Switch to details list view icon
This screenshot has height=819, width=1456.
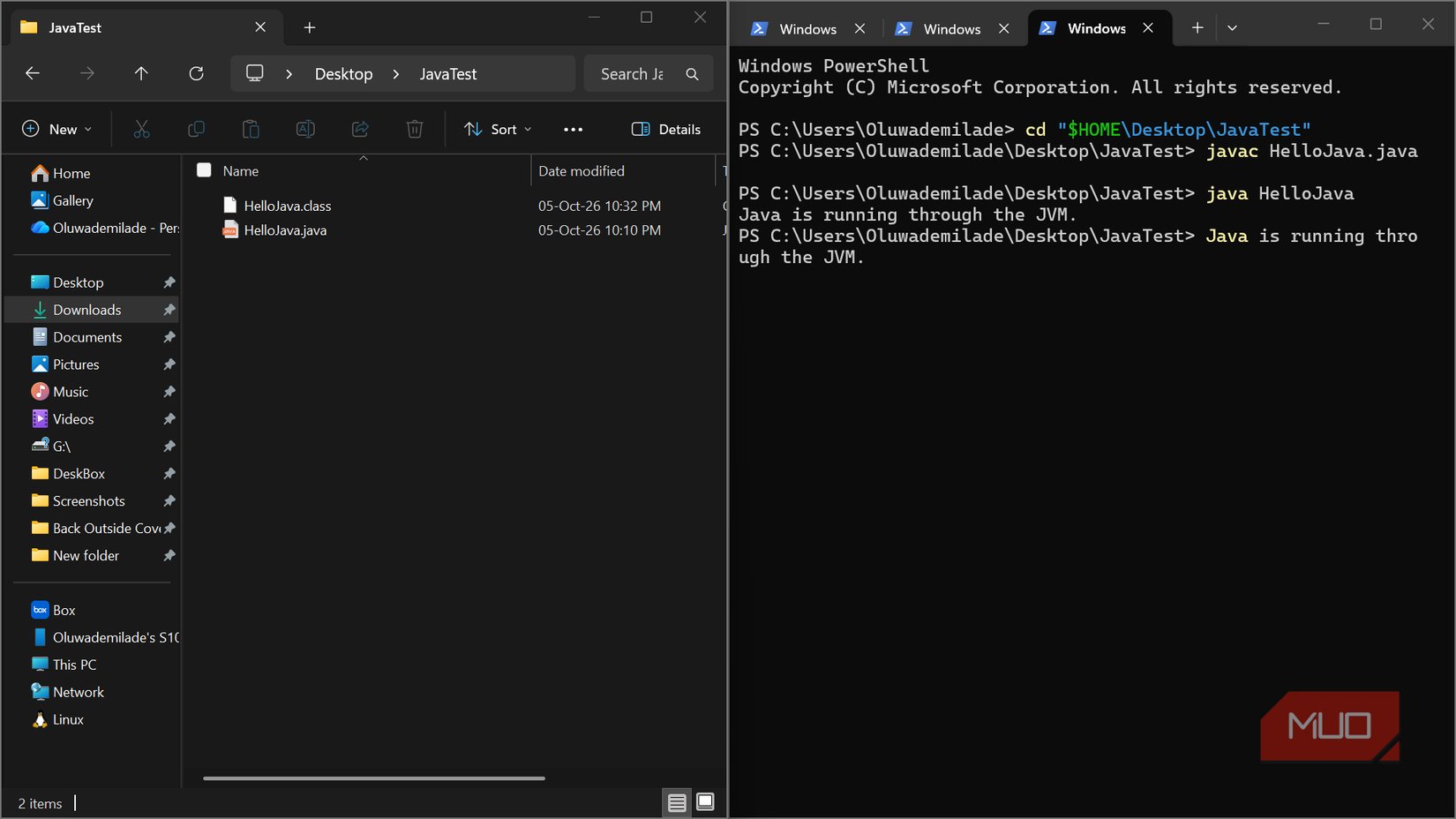point(677,802)
